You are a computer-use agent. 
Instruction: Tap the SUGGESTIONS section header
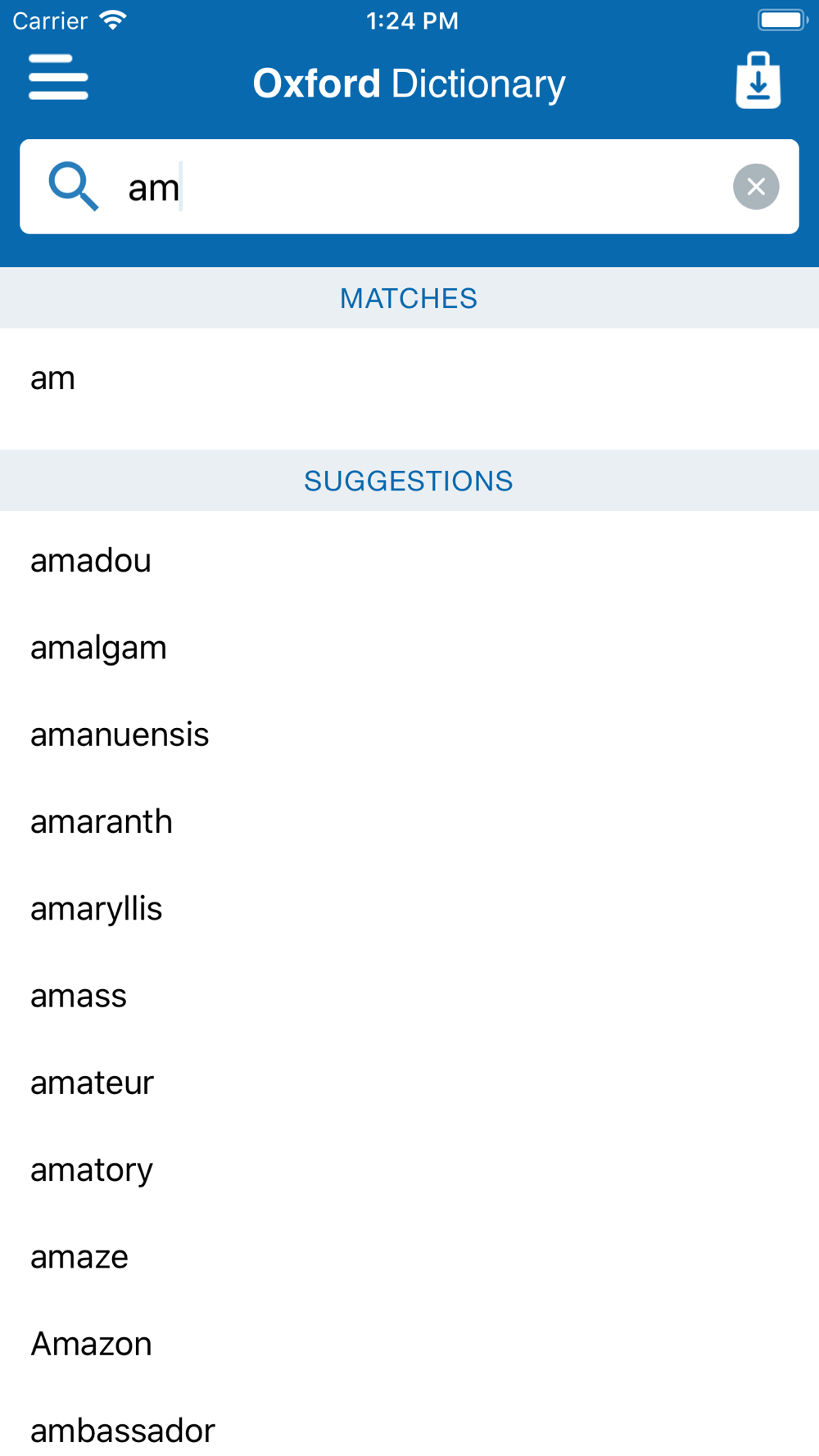[x=409, y=481]
